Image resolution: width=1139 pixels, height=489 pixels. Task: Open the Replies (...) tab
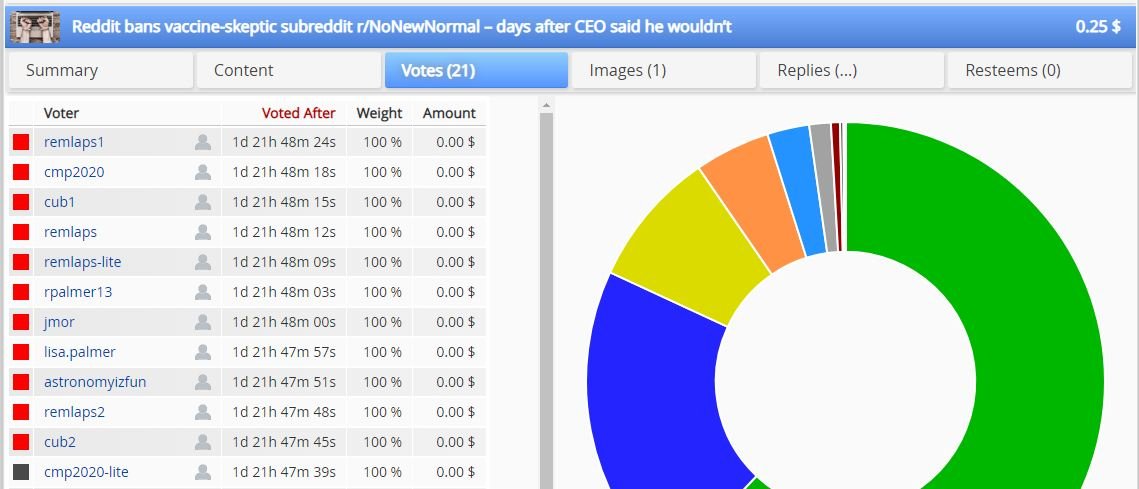pyautogui.click(x=851, y=70)
